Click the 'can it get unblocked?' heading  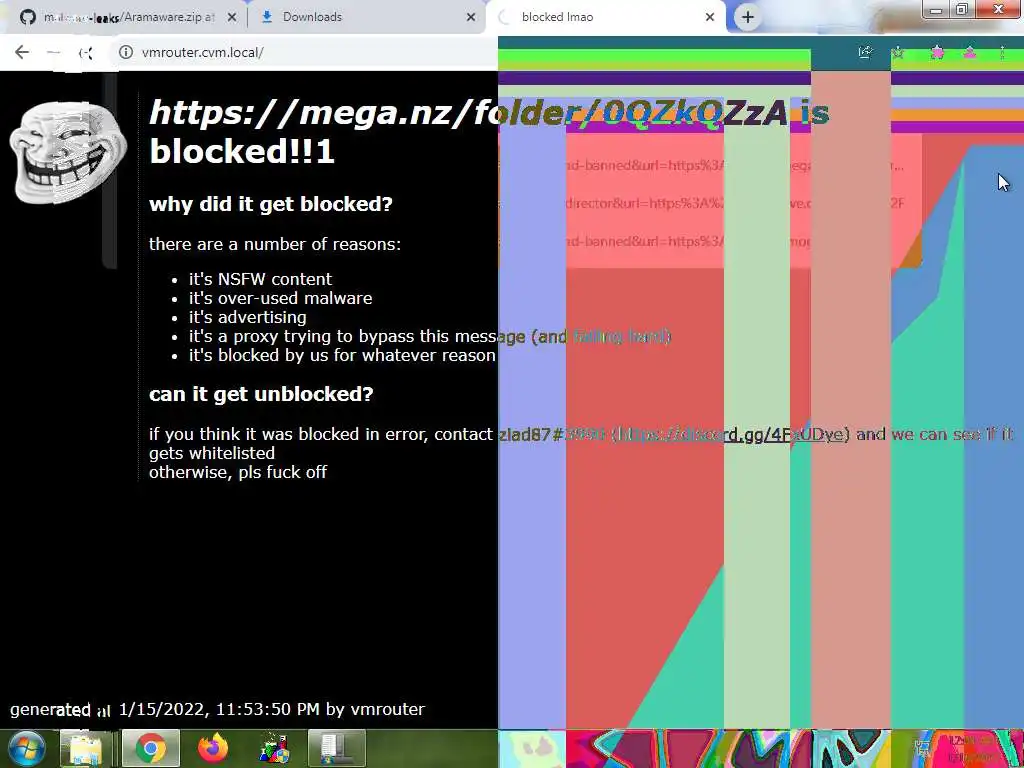click(261, 394)
